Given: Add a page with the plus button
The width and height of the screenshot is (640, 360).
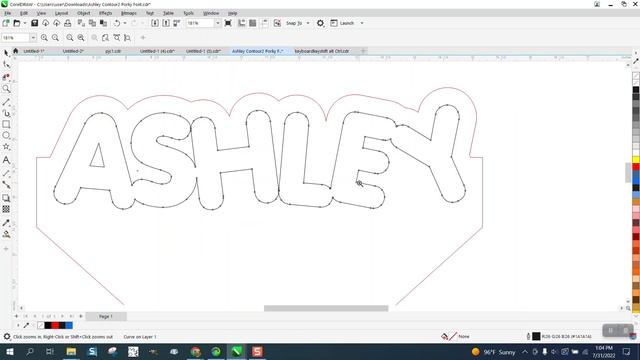Looking at the screenshot, I should (16, 316).
